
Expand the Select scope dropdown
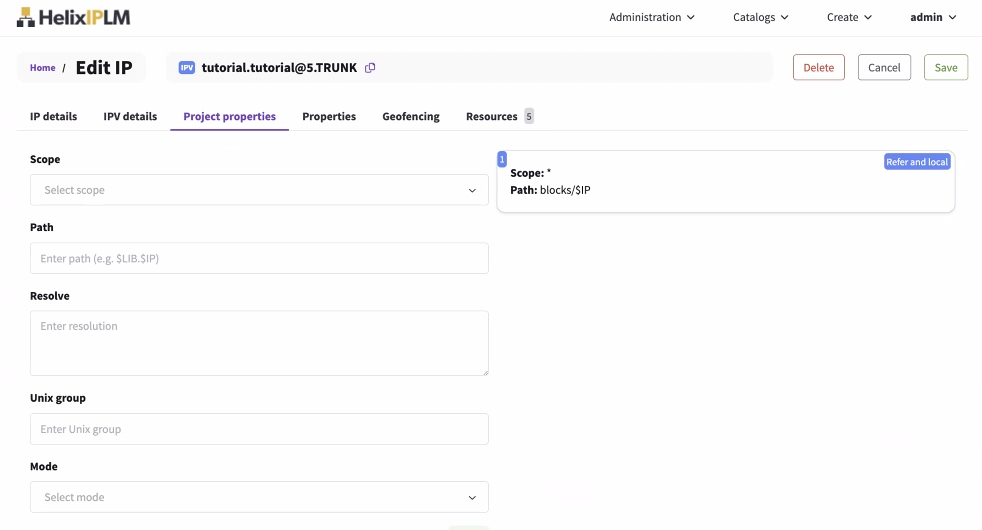click(x=259, y=190)
